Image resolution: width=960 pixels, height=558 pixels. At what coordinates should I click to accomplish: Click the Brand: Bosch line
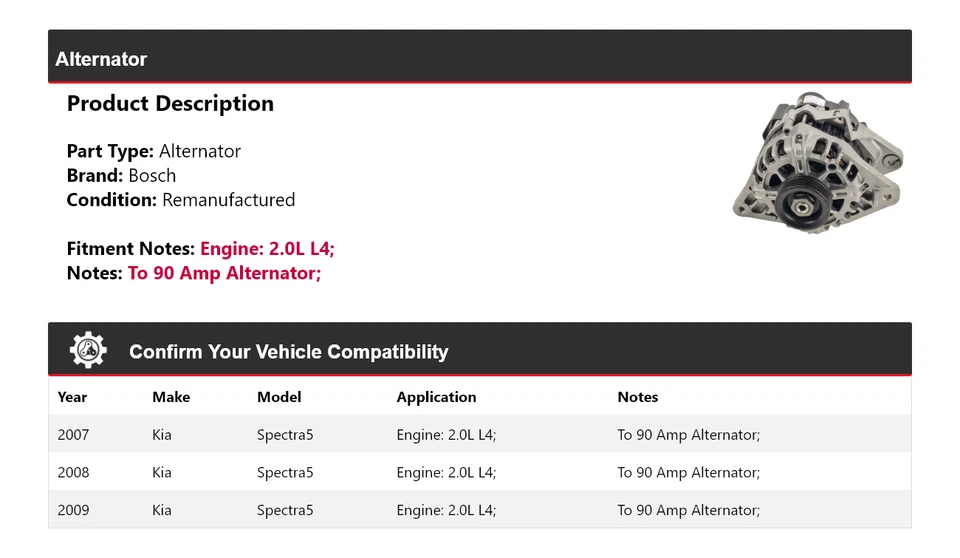pyautogui.click(x=121, y=175)
